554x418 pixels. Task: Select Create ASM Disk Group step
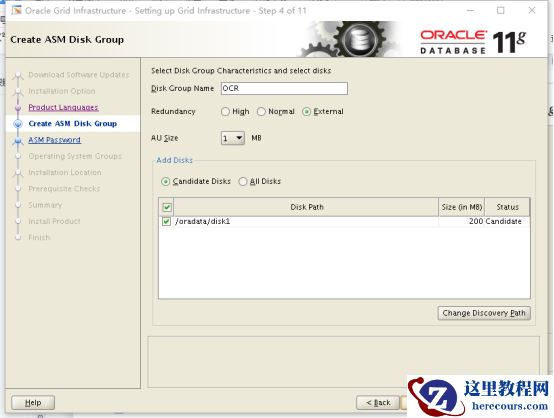pos(73,124)
